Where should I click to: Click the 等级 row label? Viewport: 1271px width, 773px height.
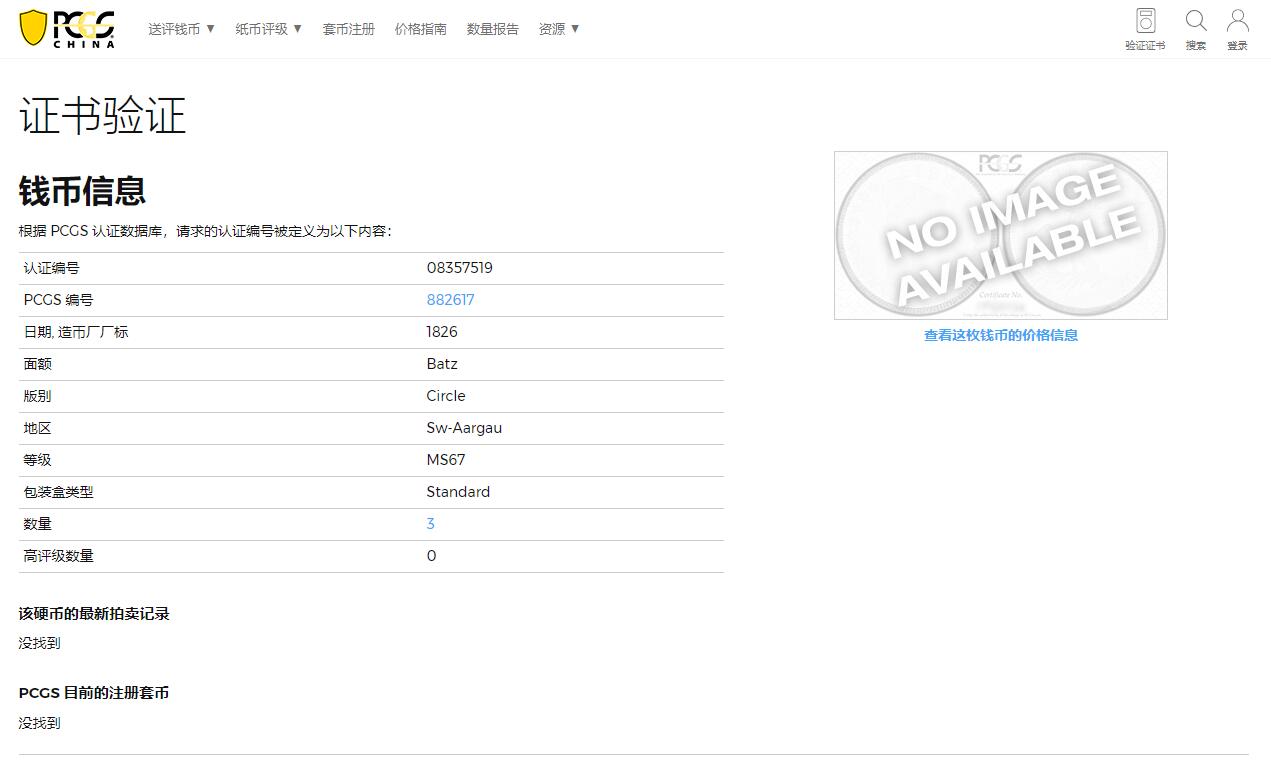click(x=38, y=460)
